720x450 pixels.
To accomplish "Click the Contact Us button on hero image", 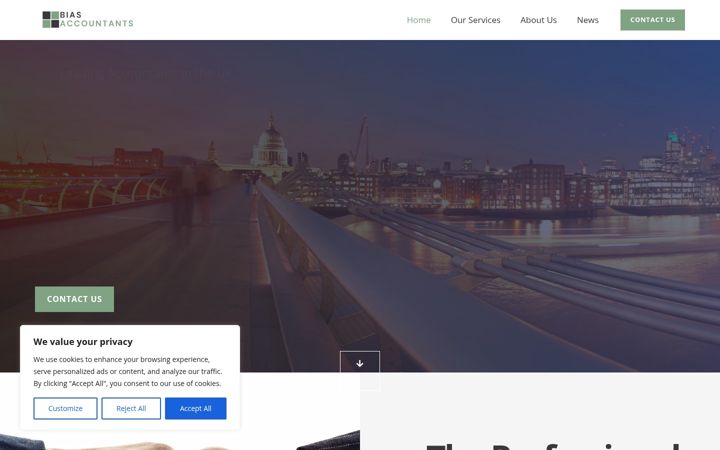I will click(74, 299).
